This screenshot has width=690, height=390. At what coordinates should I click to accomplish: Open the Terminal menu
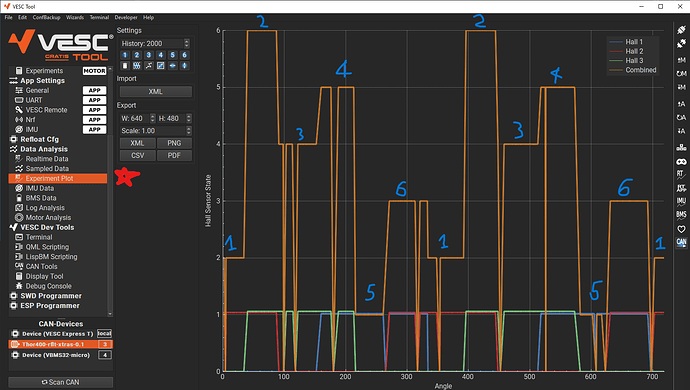(99, 18)
